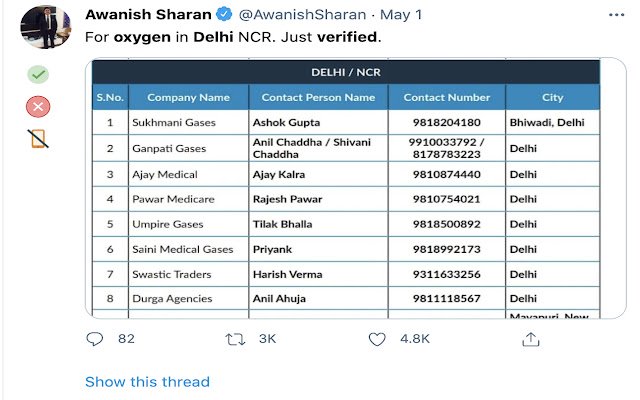Open the Awanish Sharan display name
Image resolution: width=640 pixels, height=400 pixels.
coord(149,15)
